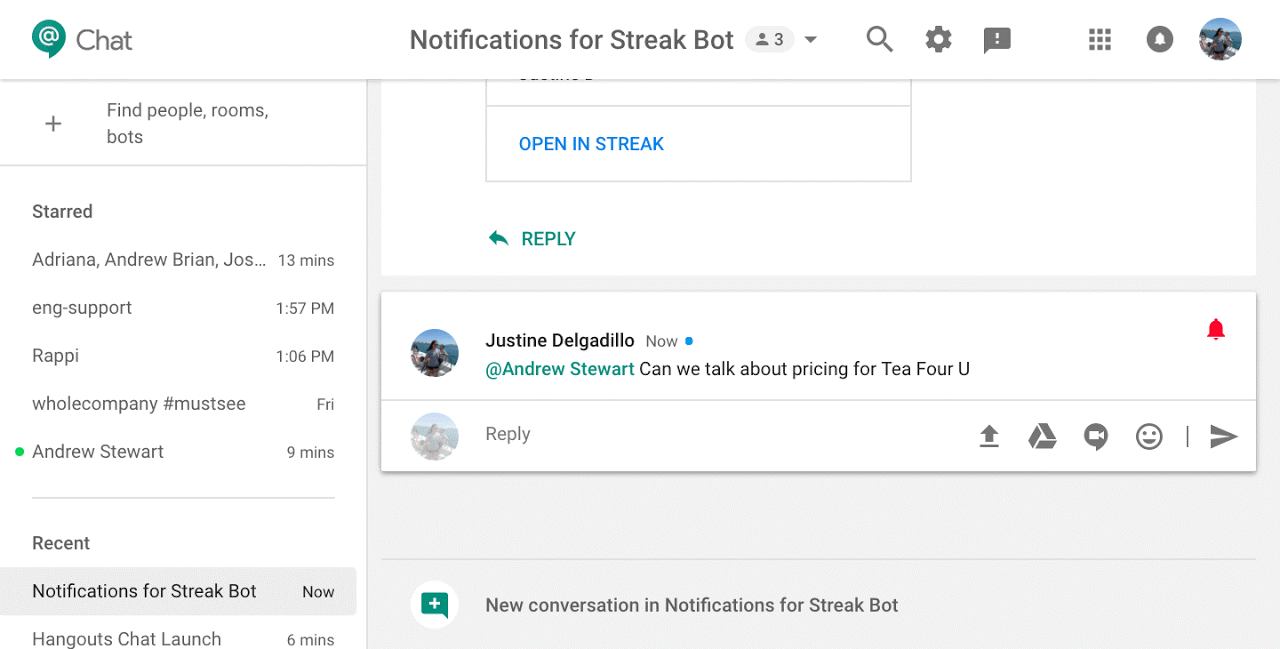Start new conversation in Streak Bot room
Viewport: 1280px width, 649px height.
(x=690, y=605)
